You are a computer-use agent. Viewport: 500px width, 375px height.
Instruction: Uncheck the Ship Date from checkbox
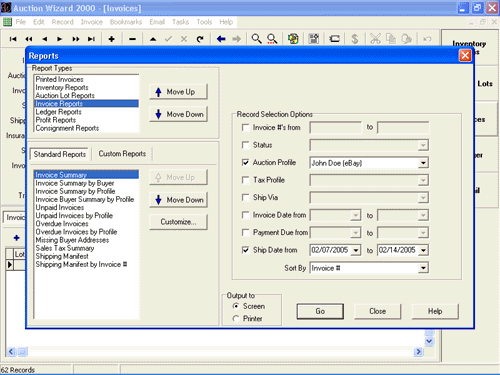pos(246,250)
